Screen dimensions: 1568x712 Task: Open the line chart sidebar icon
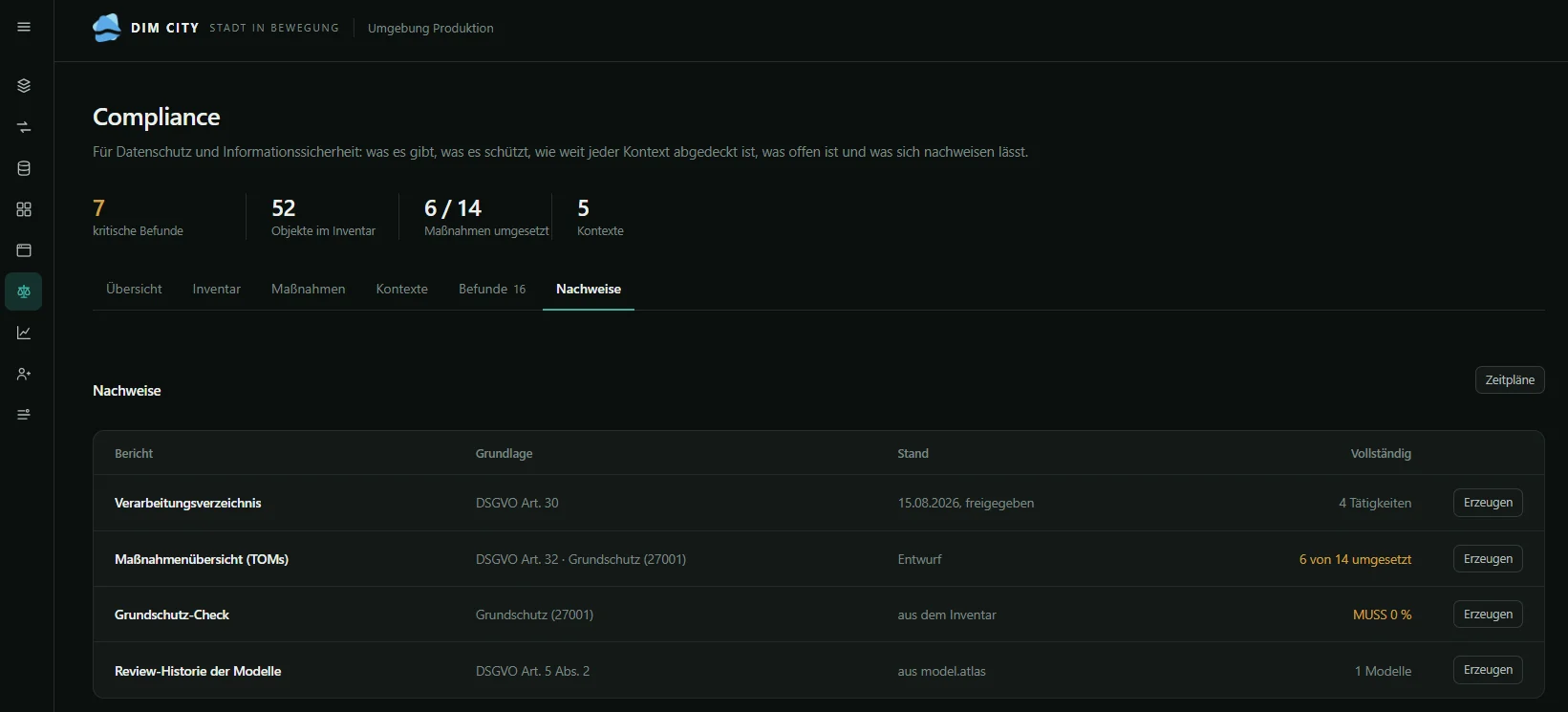click(24, 333)
